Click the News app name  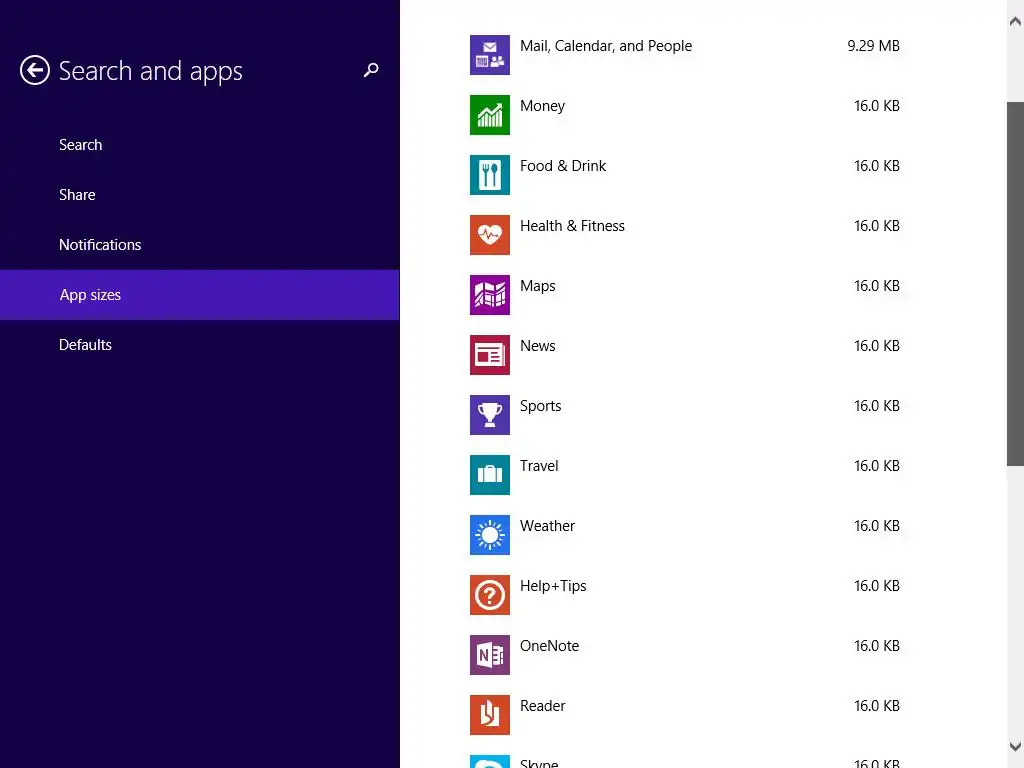[x=537, y=346]
